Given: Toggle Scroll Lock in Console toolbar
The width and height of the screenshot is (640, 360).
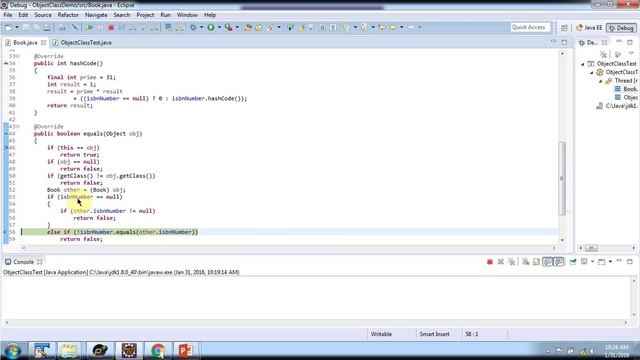Looking at the screenshot, I should pyautogui.click(x=536, y=262).
